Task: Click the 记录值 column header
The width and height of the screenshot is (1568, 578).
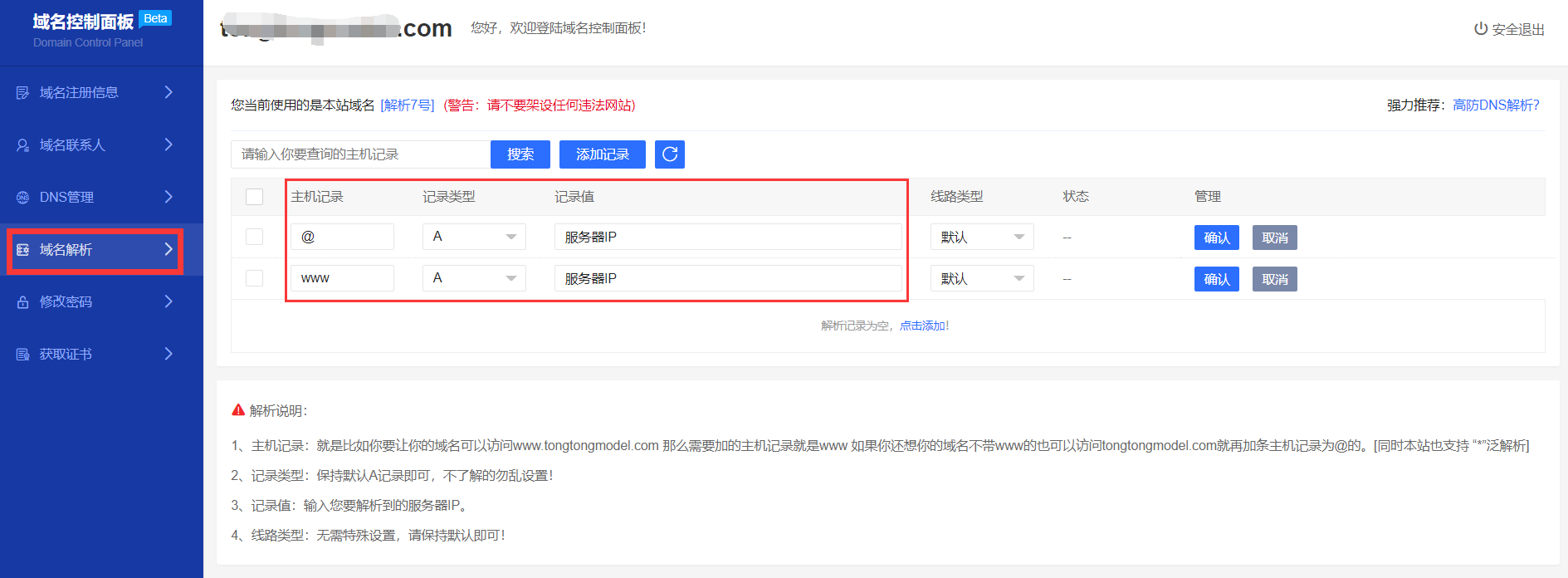Action: [574, 197]
